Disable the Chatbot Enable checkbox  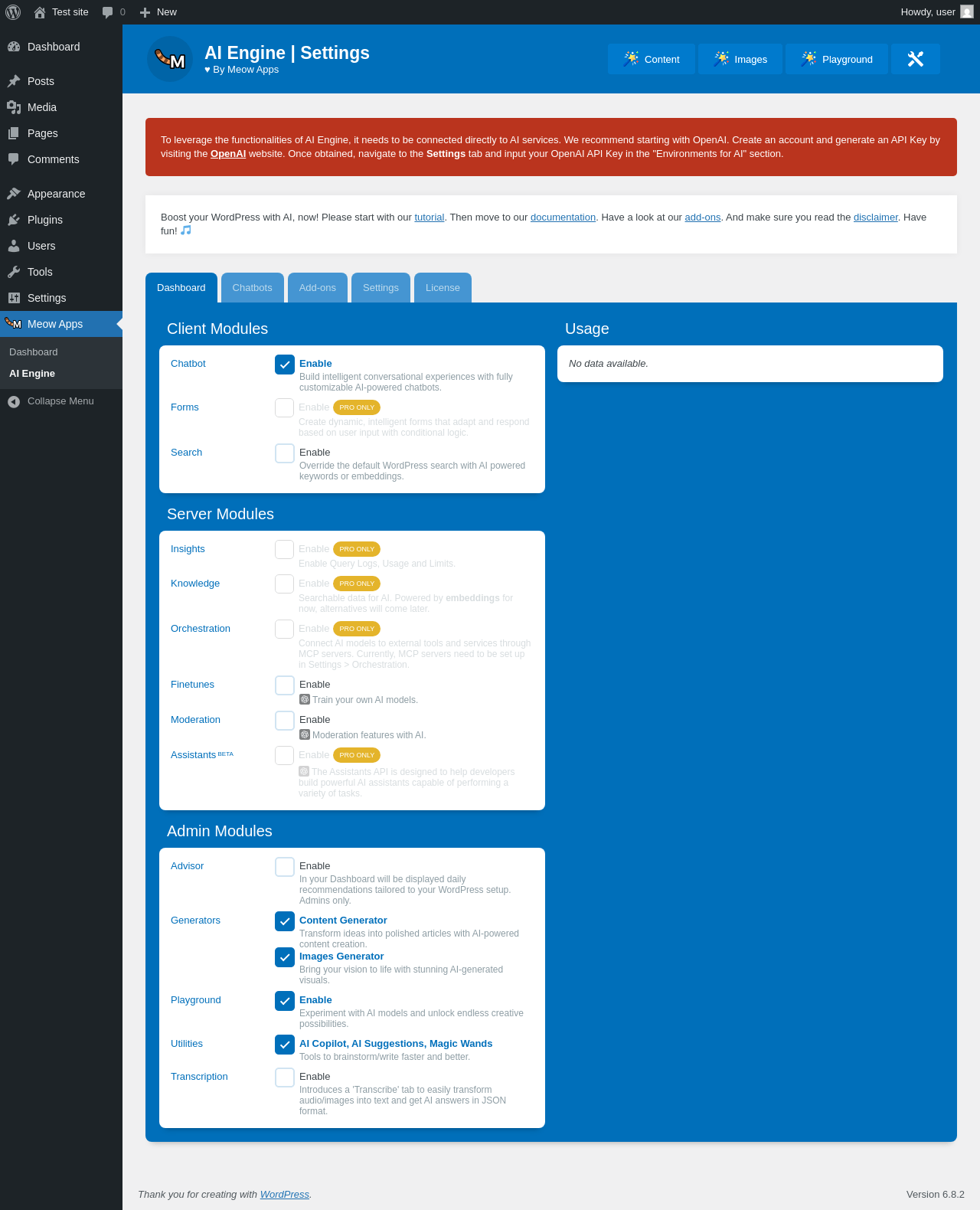click(x=285, y=365)
